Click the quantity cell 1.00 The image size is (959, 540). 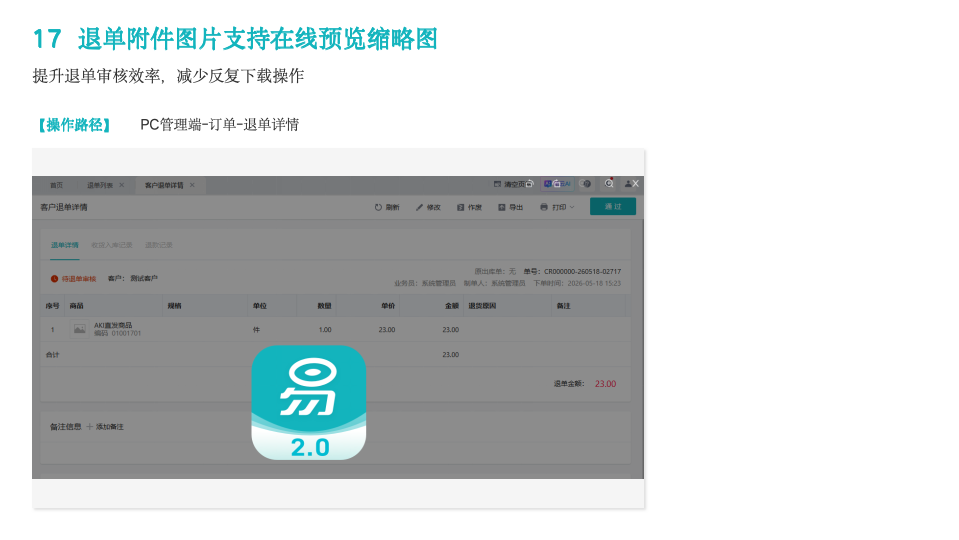(x=325, y=330)
